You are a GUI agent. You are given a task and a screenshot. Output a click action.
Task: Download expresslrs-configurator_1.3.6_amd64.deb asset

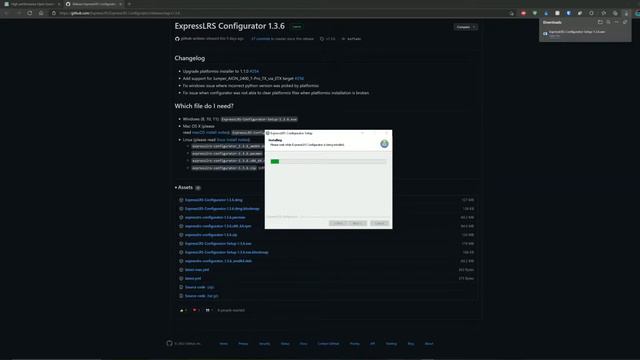click(218, 261)
